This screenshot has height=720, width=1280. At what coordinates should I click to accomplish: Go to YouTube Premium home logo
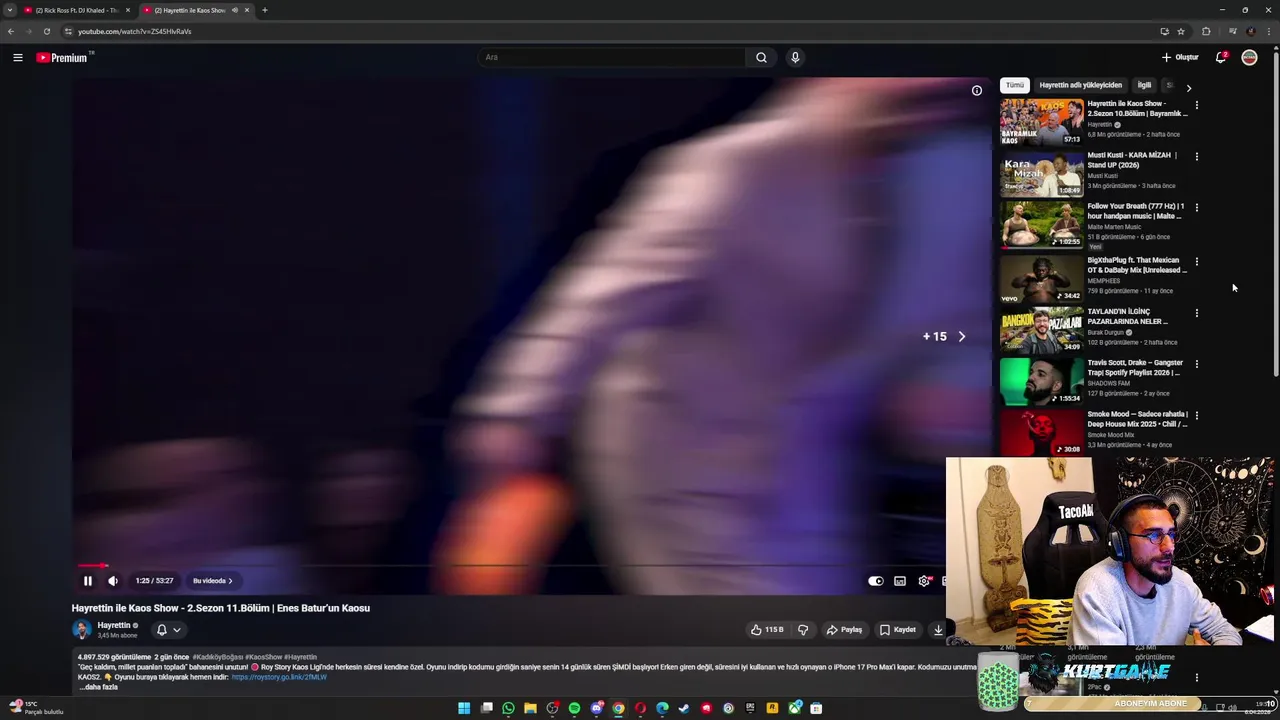[64, 58]
